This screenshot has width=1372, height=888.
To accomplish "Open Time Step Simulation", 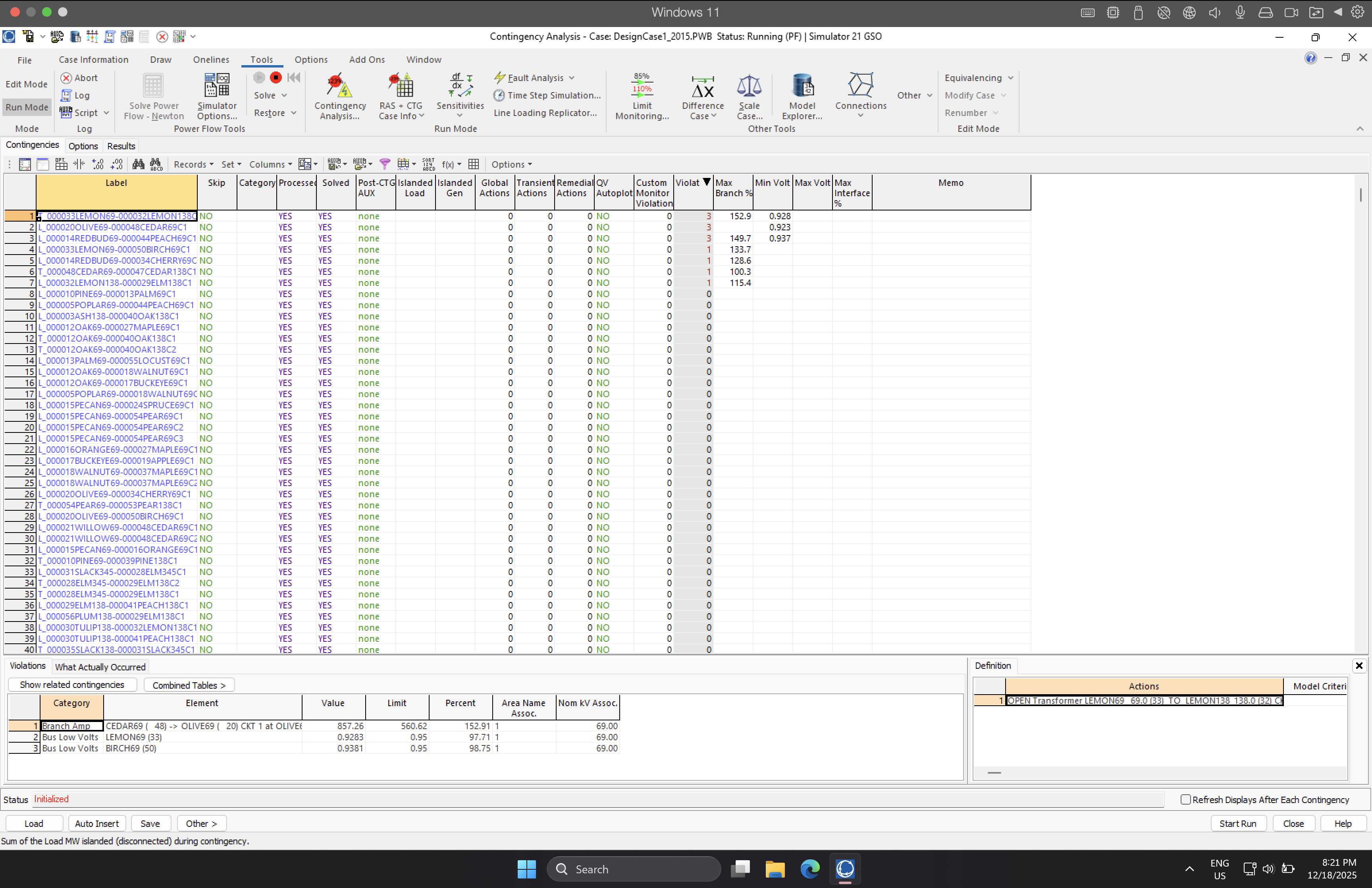I will pyautogui.click(x=547, y=95).
